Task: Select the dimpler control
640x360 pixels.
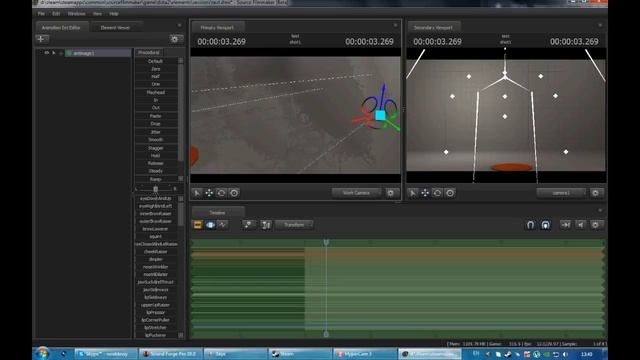Action: pos(156,259)
